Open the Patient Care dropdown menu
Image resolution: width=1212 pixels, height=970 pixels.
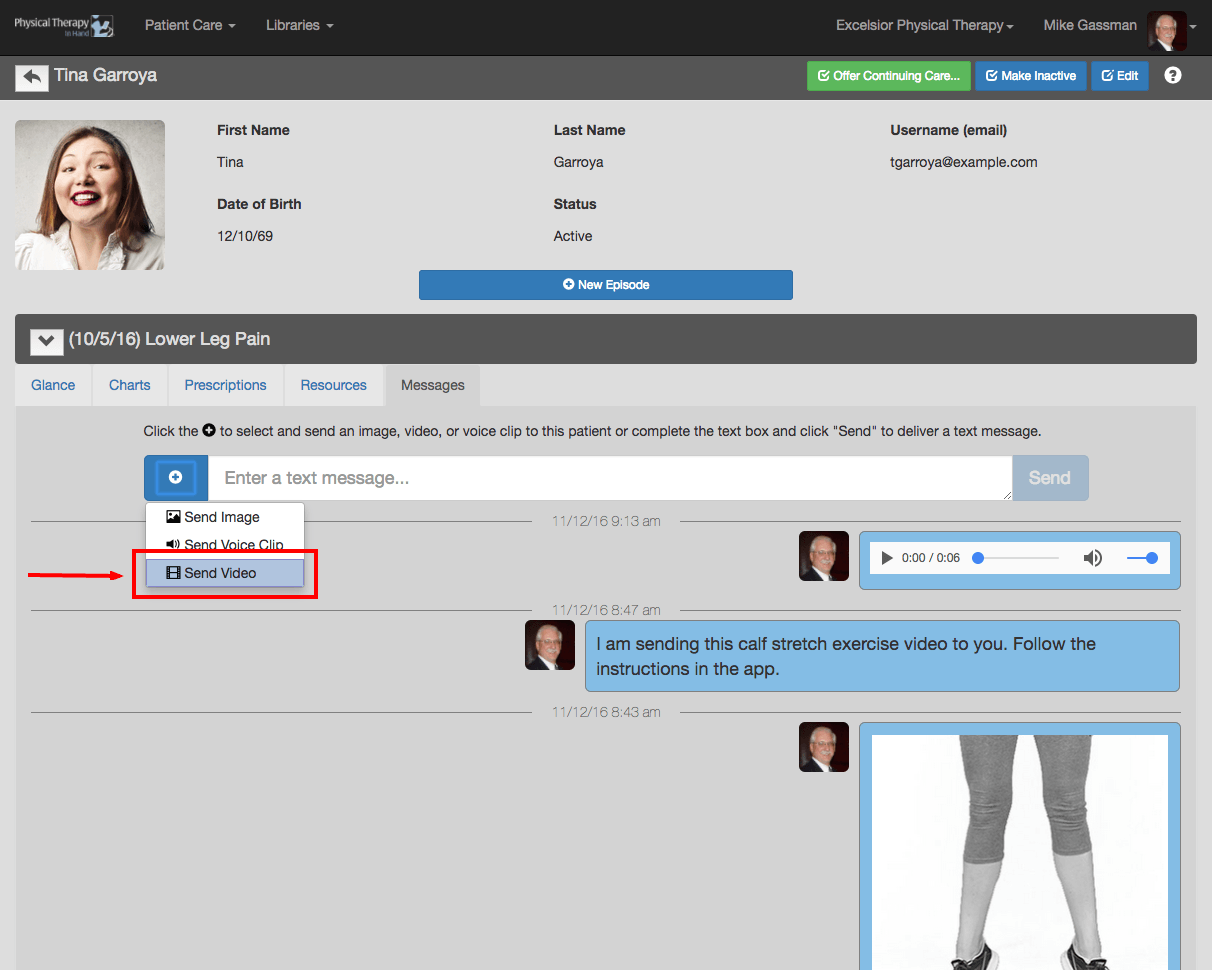click(190, 26)
